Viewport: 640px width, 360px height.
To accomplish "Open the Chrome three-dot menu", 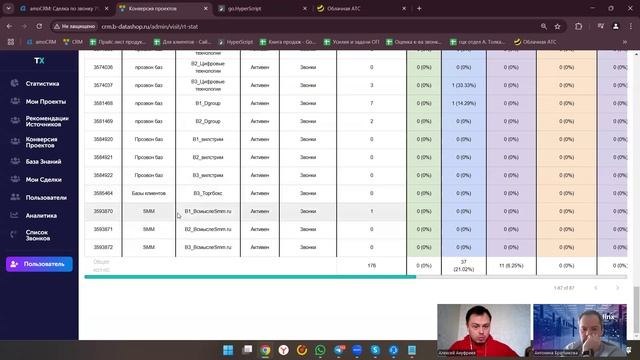I will click(x=631, y=27).
